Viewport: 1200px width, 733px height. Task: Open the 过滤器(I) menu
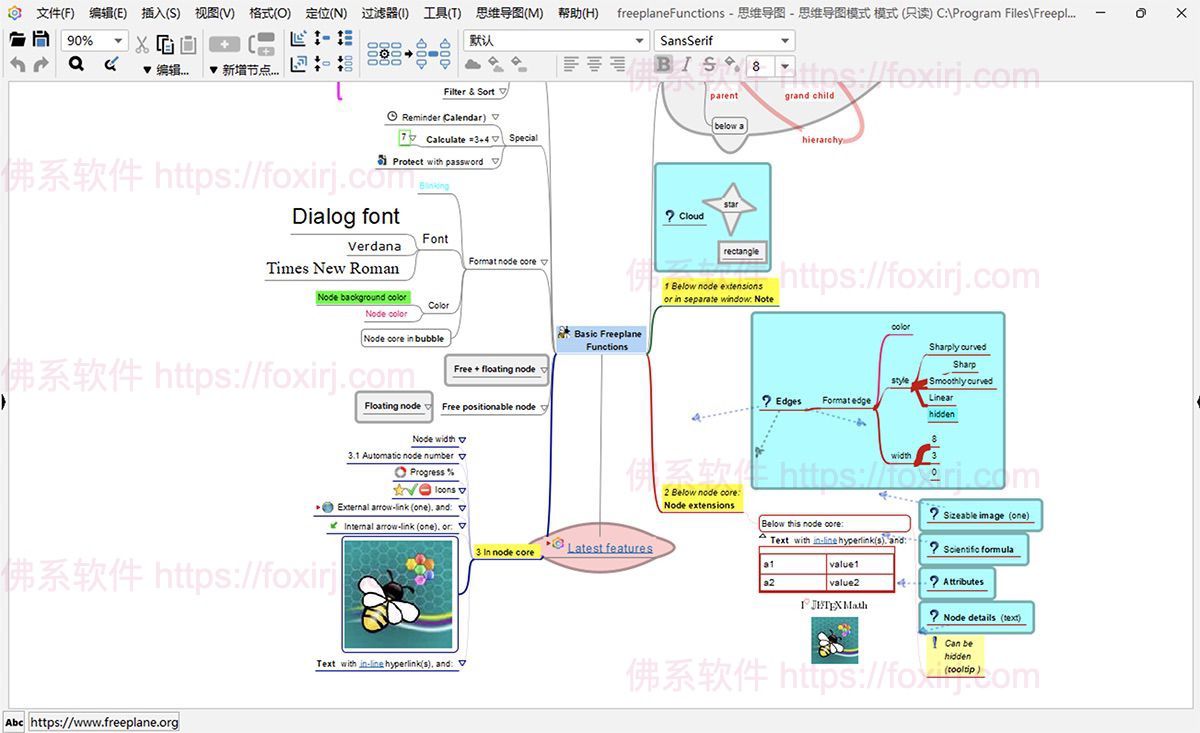point(384,13)
